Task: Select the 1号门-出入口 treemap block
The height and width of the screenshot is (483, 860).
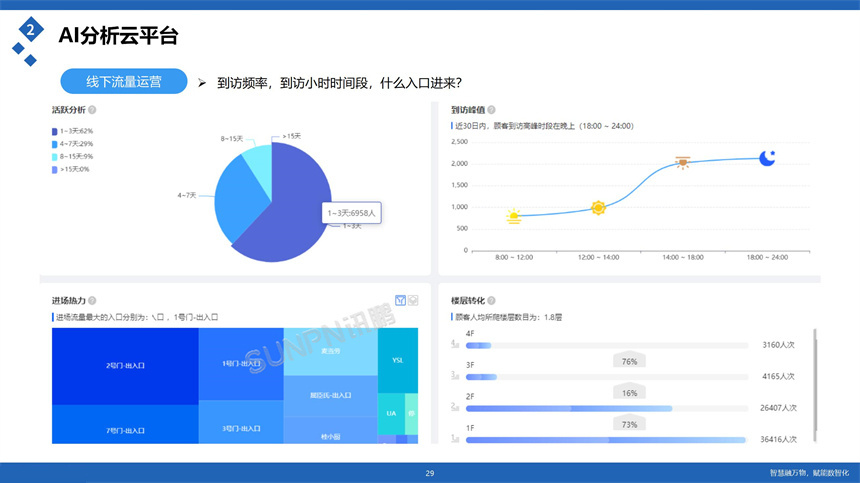Action: [241, 364]
